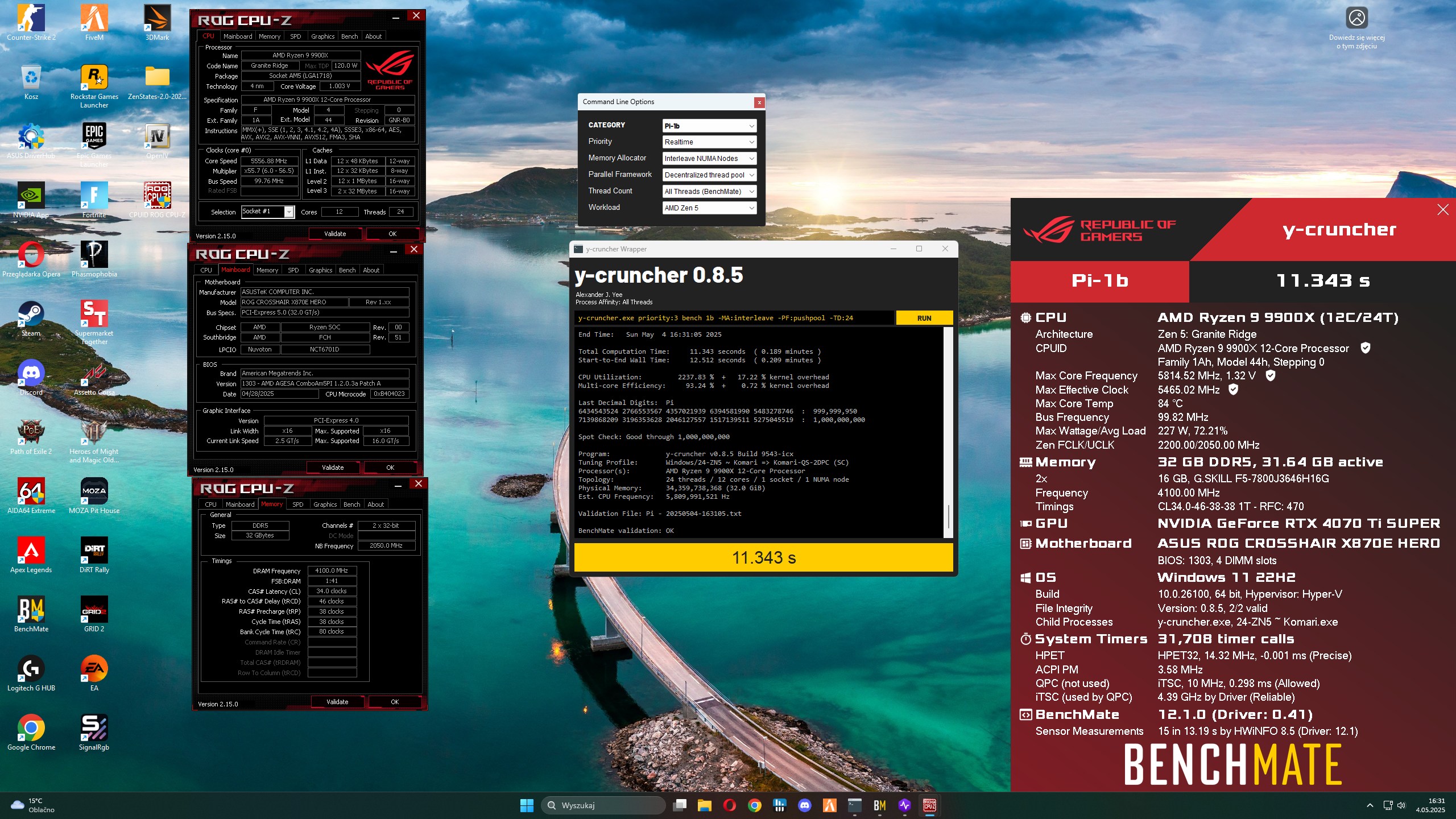This screenshot has width=1456, height=819.
Task: Switch to SPD tab in top CPU-Z window
Action: (296, 36)
